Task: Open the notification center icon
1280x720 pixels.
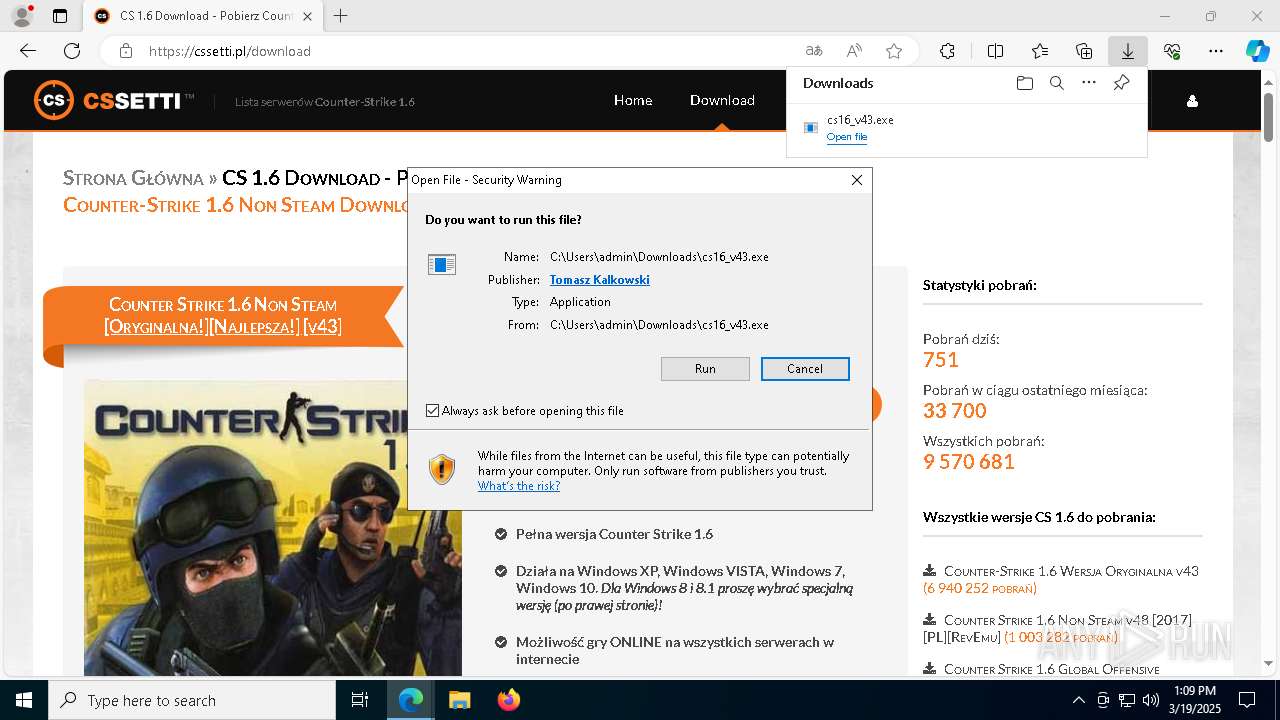Action: point(1247,700)
